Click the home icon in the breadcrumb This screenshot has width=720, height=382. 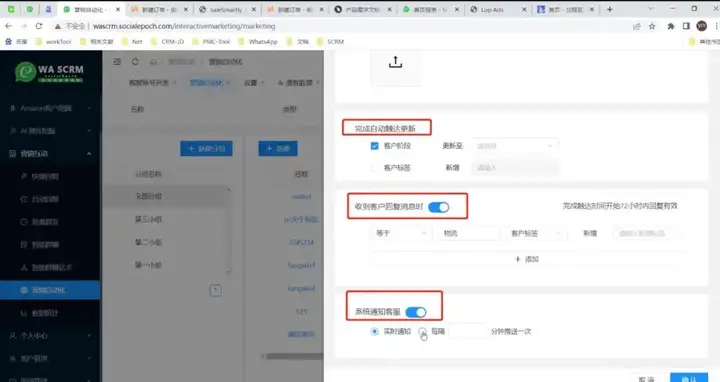(153, 62)
